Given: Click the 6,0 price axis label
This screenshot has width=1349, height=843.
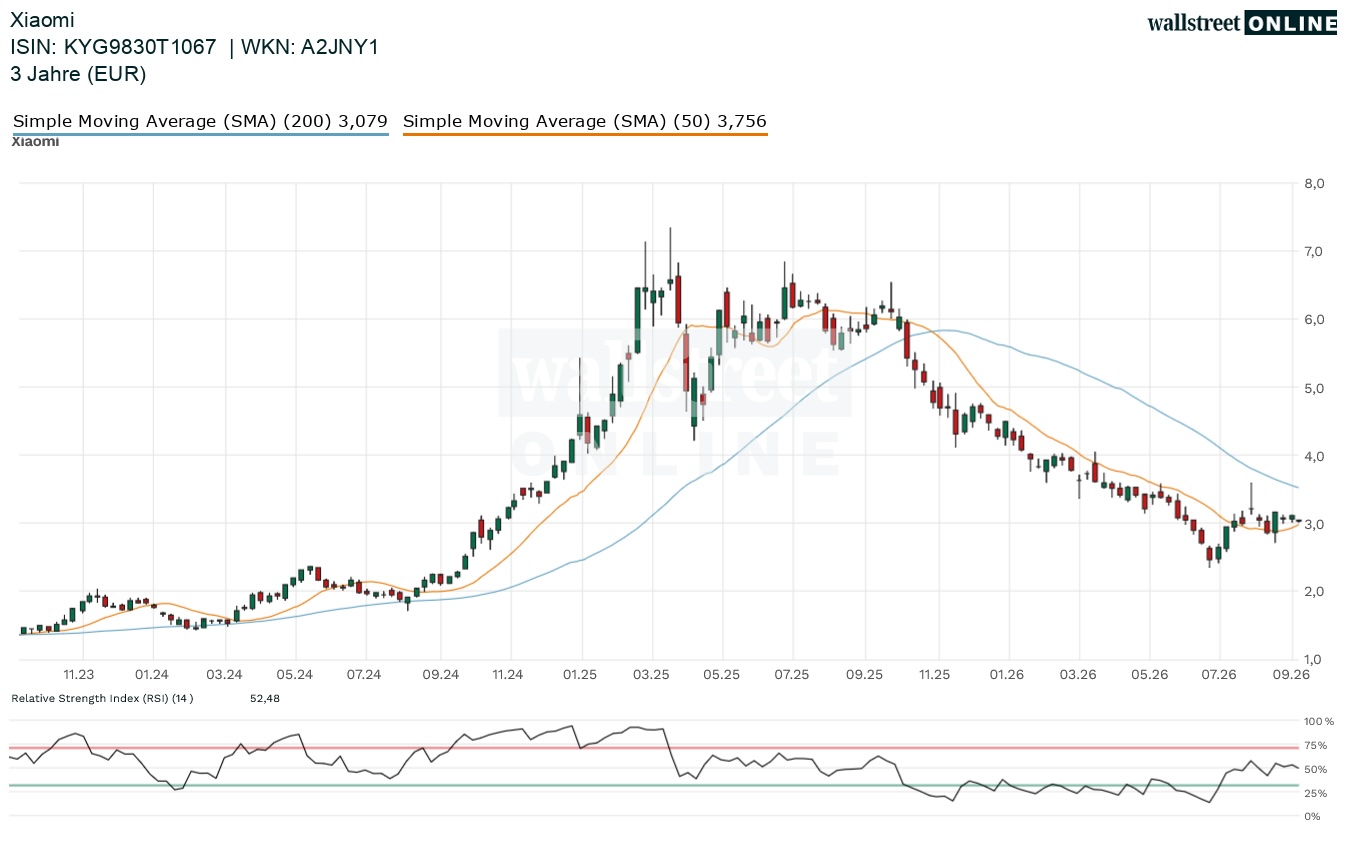Looking at the screenshot, I should 1313,319.
